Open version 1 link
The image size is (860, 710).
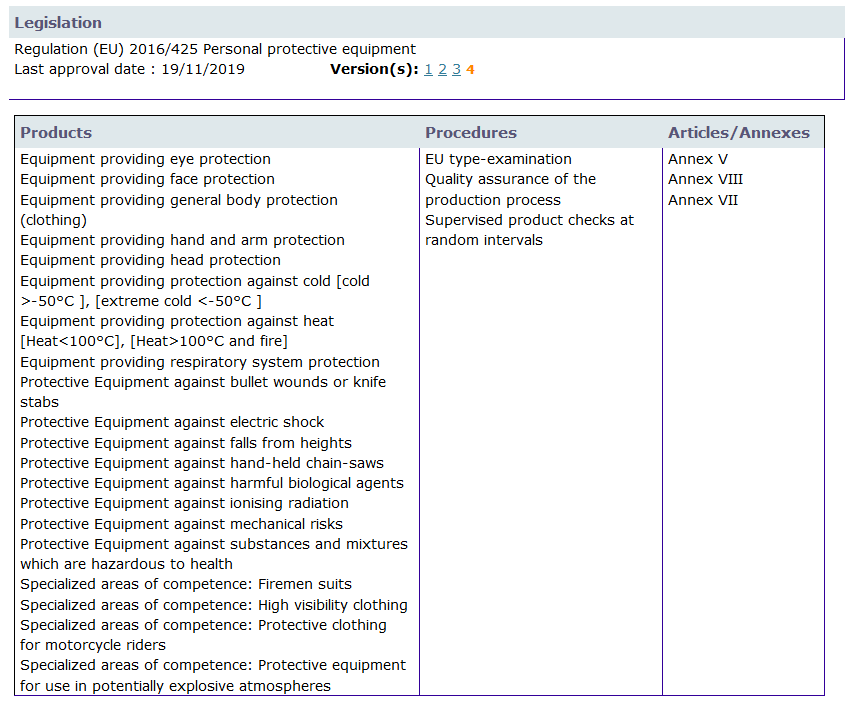click(428, 70)
